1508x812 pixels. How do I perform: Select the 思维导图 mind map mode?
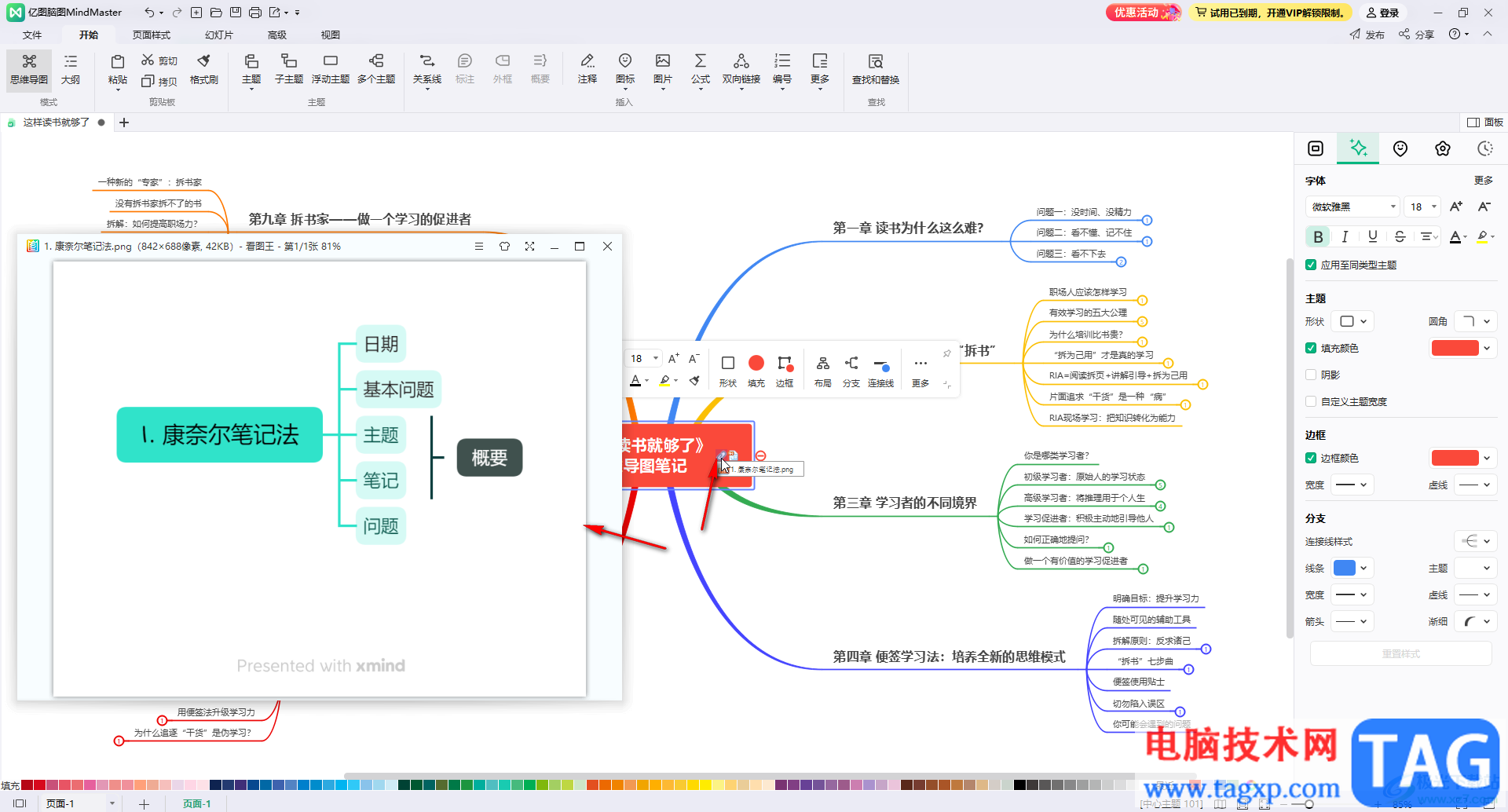click(x=29, y=70)
